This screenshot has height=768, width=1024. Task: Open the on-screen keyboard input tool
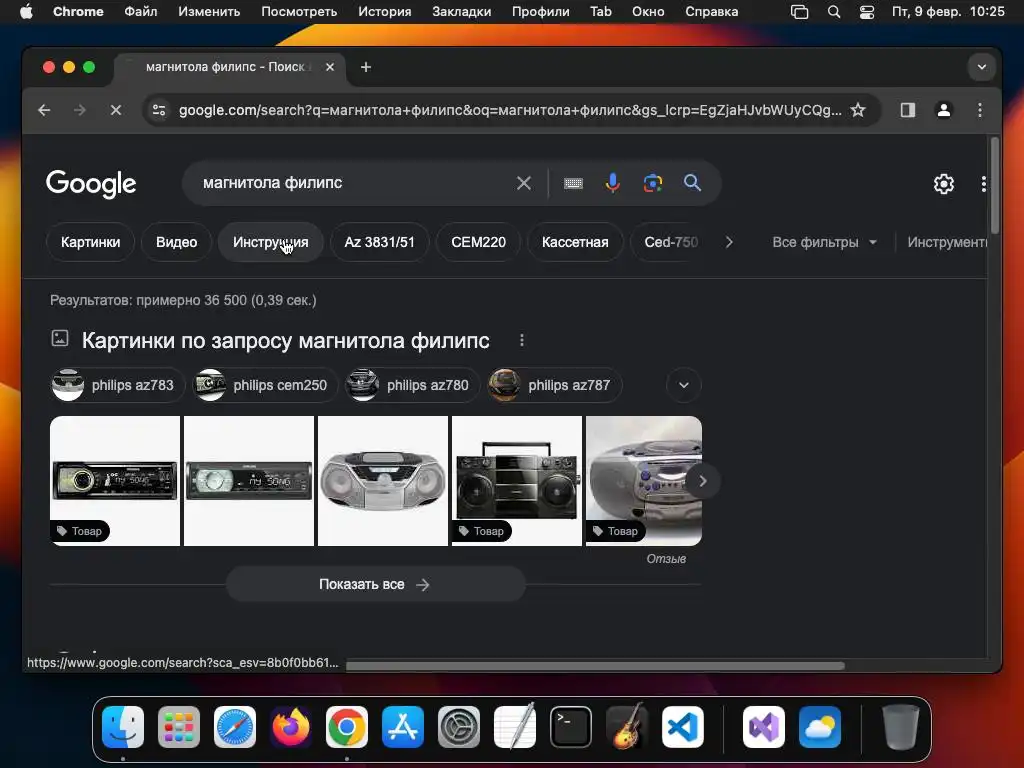point(573,184)
